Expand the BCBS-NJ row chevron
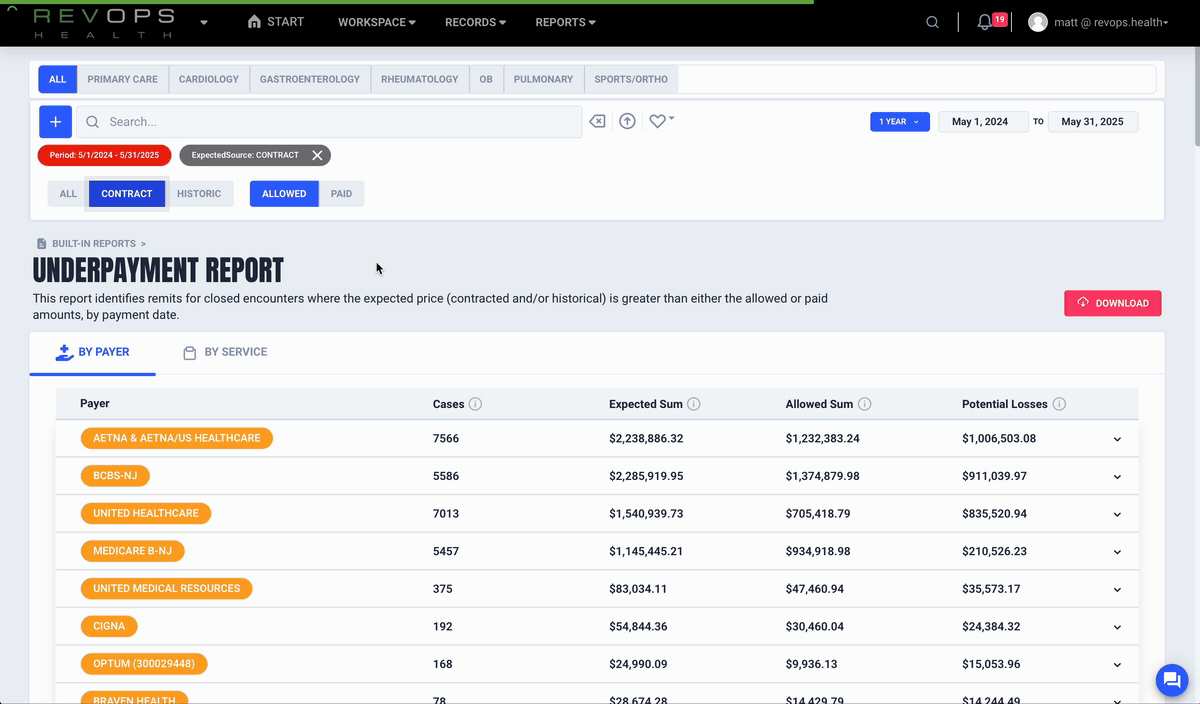Screen dimensions: 1200x704 pyautogui.click(x=1117, y=477)
